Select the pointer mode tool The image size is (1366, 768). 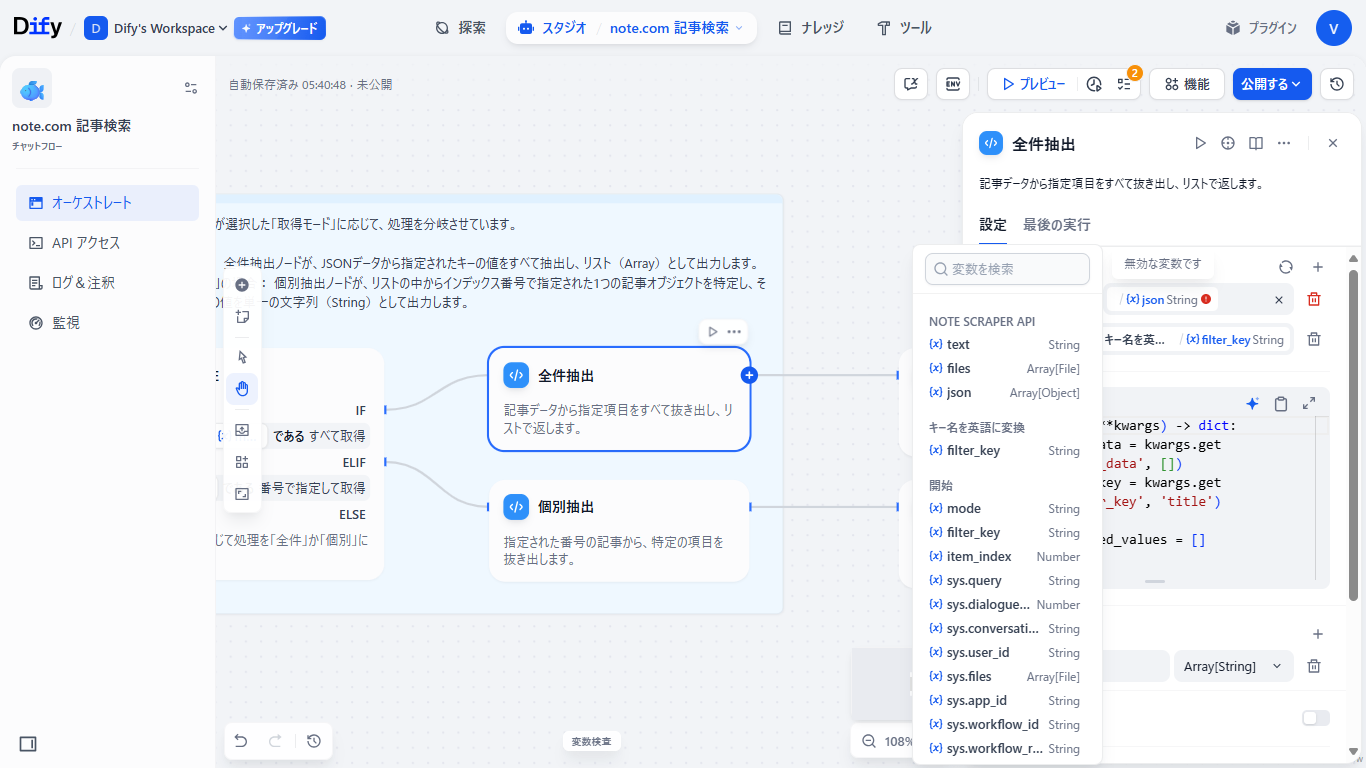pos(242,357)
